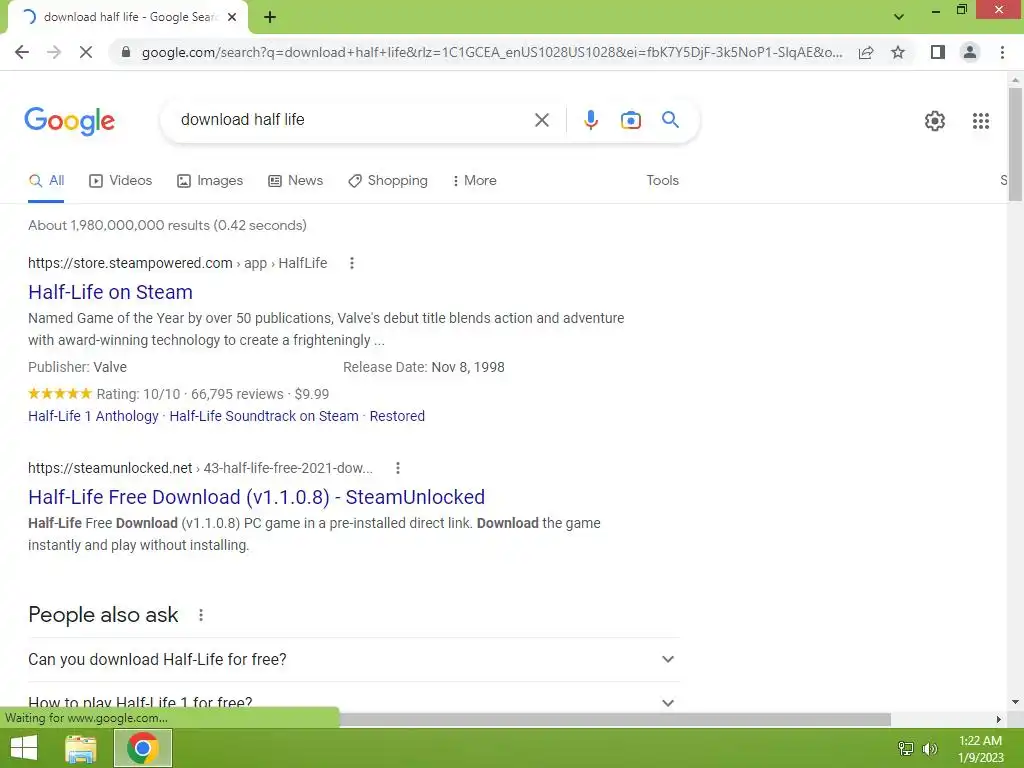The height and width of the screenshot is (768, 1024).
Task: Open 'Half-Life Free Download' SteamUnlocked result
Action: tap(257, 497)
